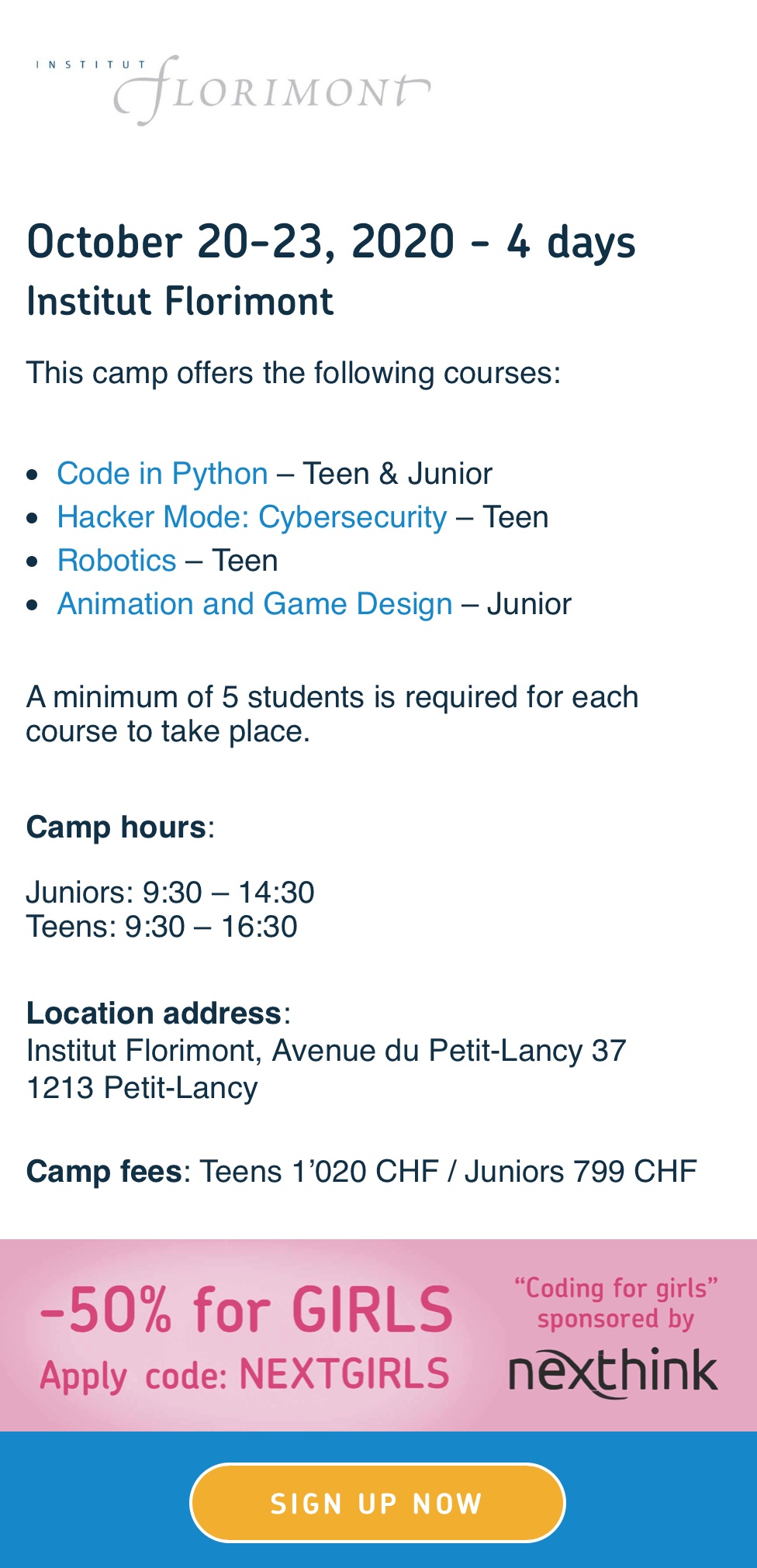Click the NEXTGIRLS promo code text
Screen dimensions: 757x1568
pyautogui.click(x=344, y=1374)
